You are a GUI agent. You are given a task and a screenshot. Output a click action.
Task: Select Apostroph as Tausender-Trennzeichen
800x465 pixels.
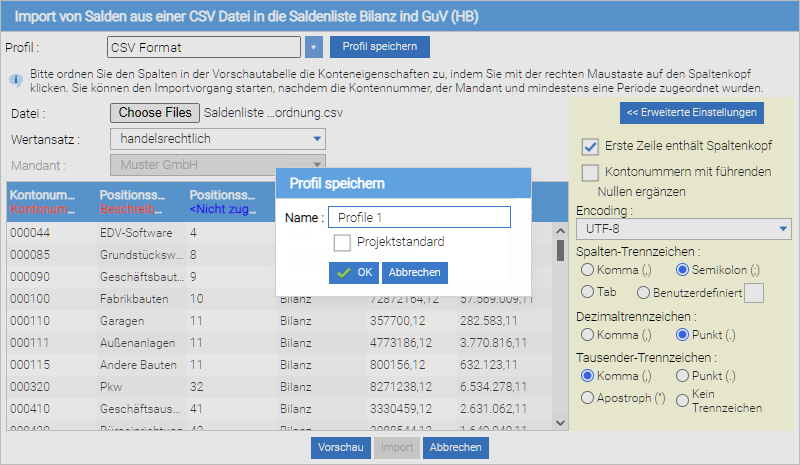point(587,398)
